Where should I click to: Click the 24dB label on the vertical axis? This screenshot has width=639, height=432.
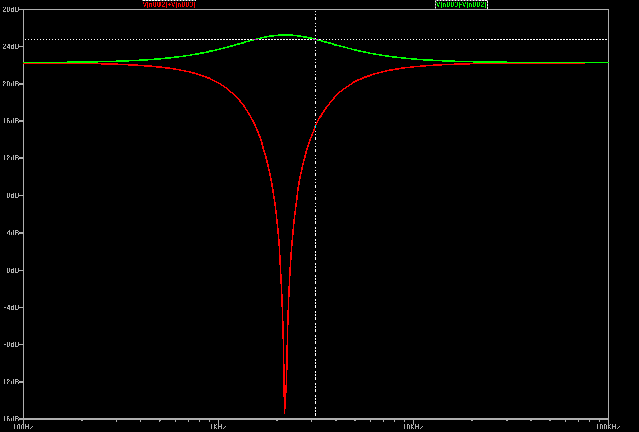click(x=12, y=46)
